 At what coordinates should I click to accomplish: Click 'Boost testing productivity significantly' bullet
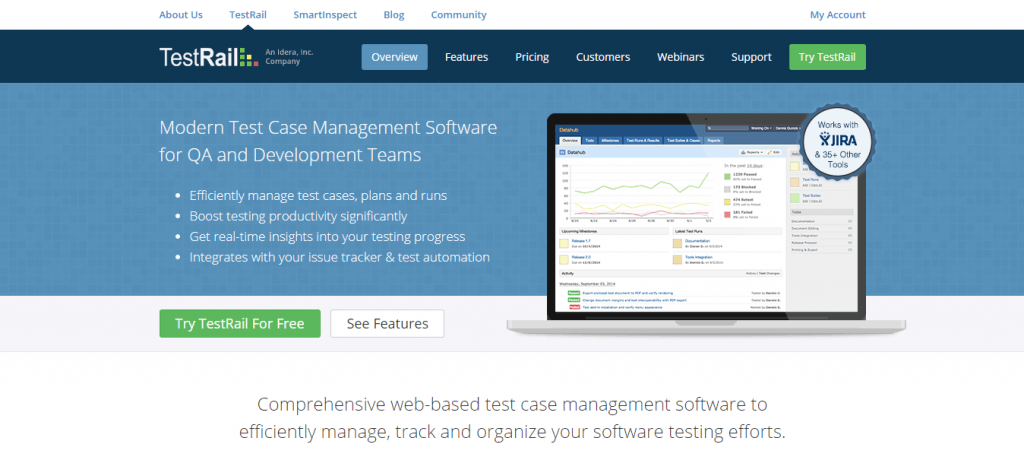pos(298,216)
